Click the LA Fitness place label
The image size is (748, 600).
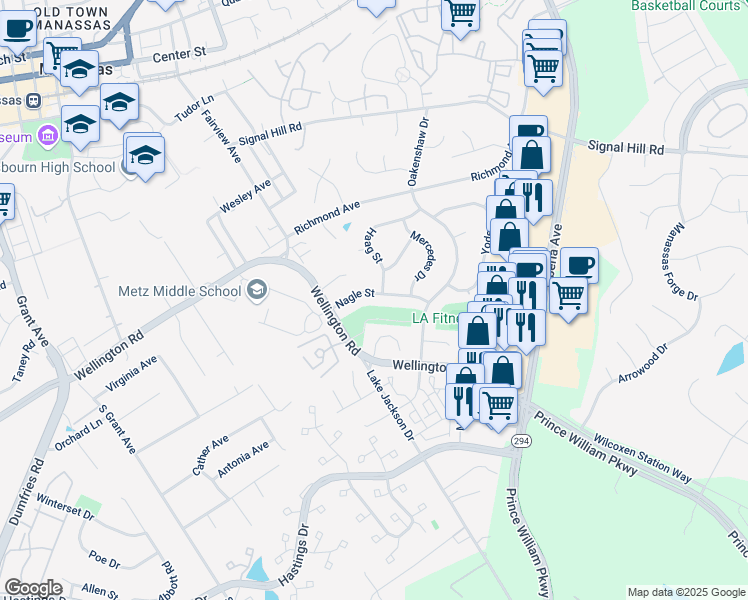435,318
